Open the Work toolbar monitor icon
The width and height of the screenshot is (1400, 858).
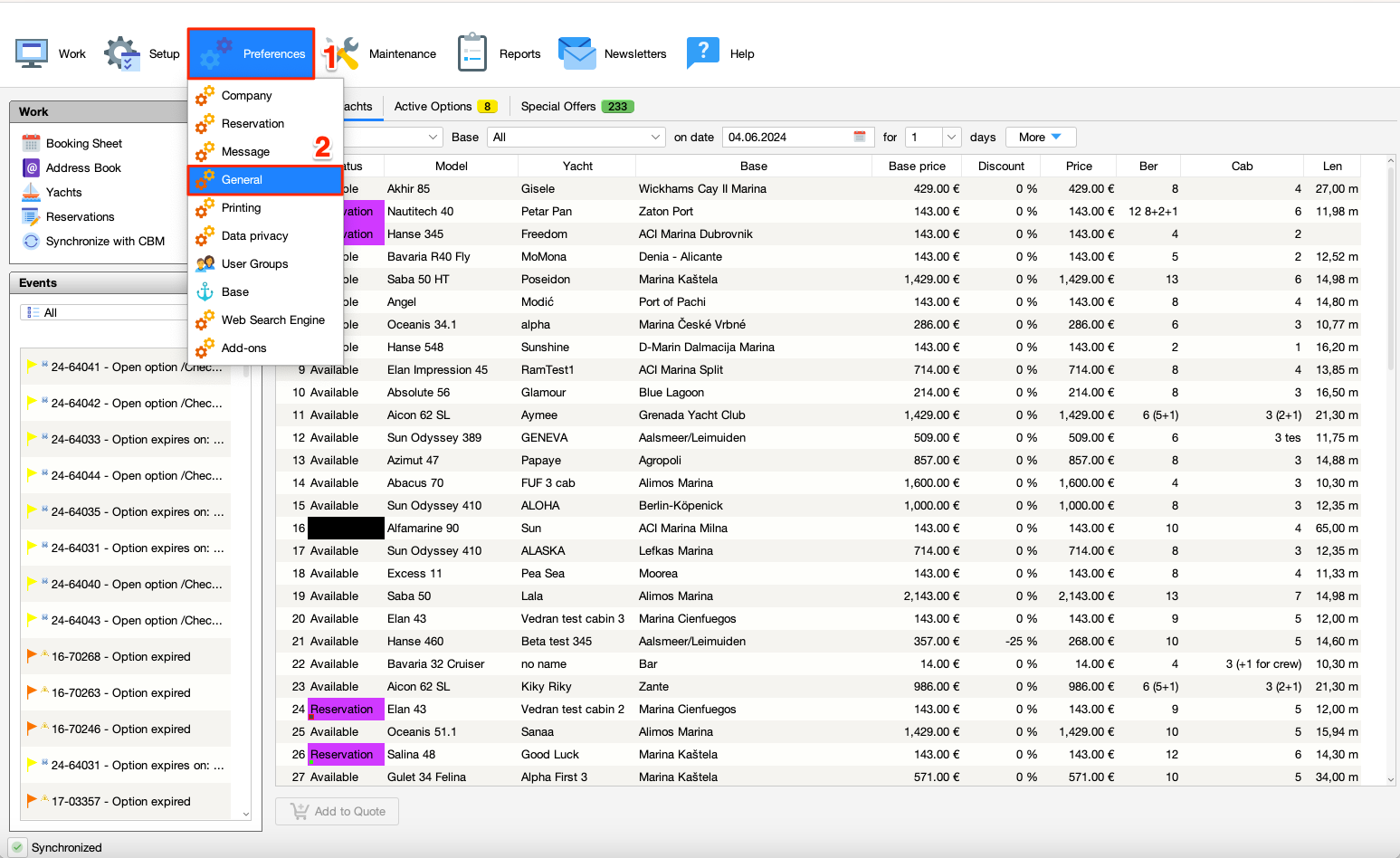32,53
